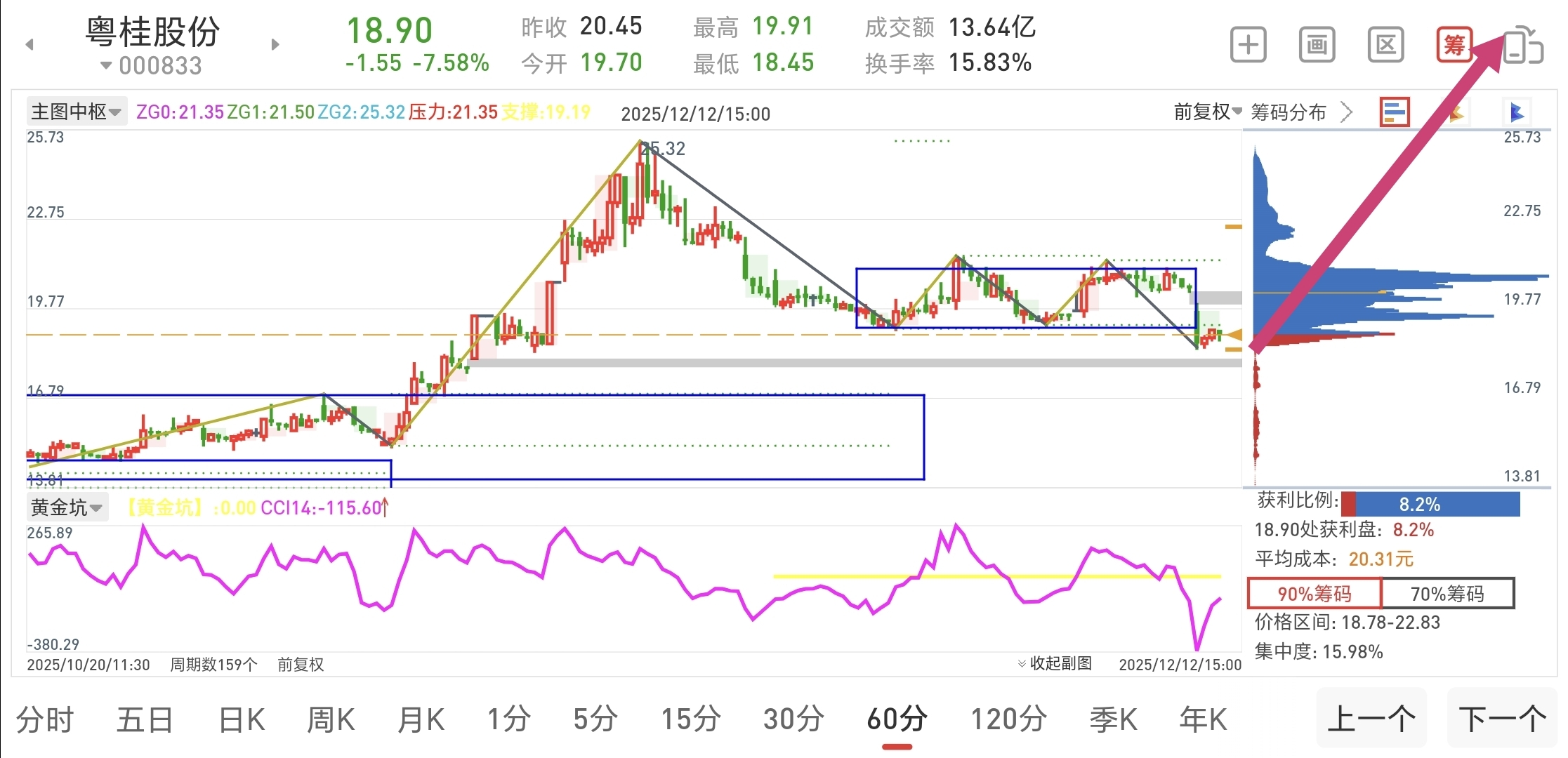The image size is (1568, 758).
Task: Toggle the red 筹 chip distribution icon
Action: pyautogui.click(x=1454, y=45)
